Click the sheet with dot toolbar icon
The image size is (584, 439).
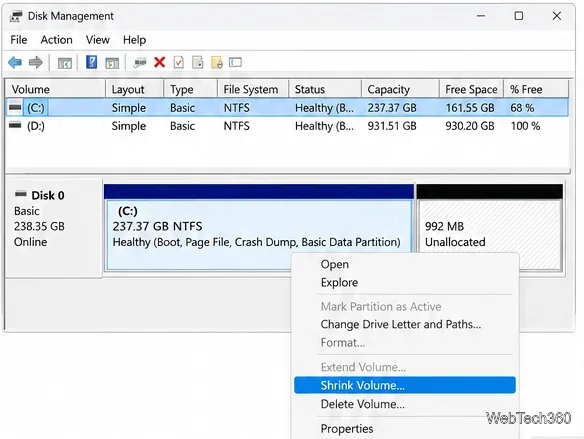[x=198, y=62]
